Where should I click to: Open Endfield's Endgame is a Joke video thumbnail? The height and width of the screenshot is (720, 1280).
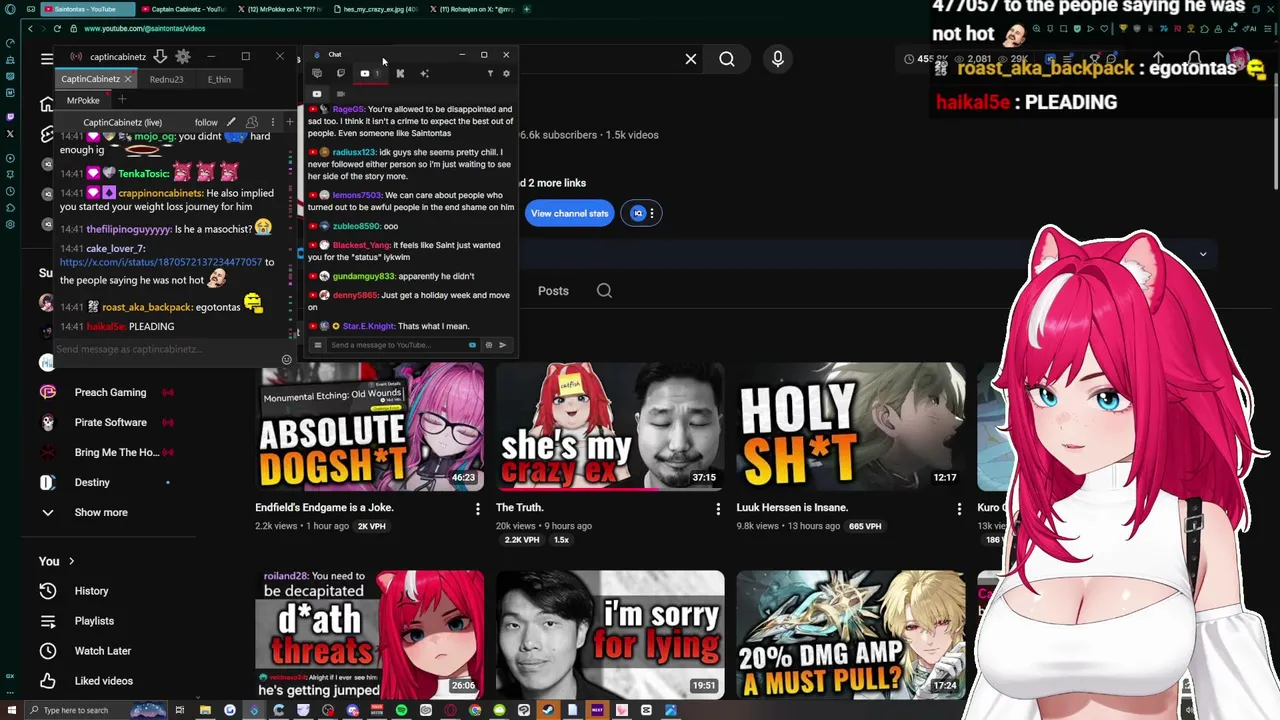(x=371, y=426)
